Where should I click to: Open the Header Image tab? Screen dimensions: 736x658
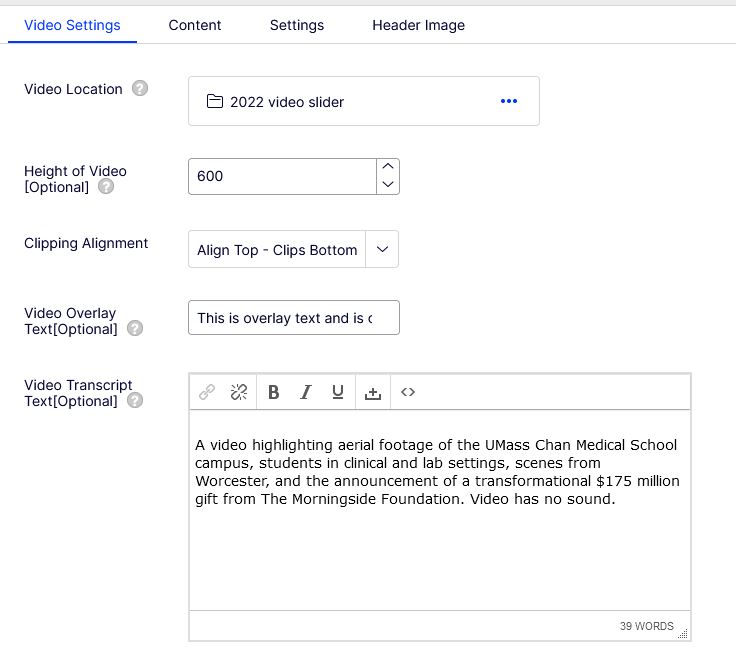pos(418,25)
